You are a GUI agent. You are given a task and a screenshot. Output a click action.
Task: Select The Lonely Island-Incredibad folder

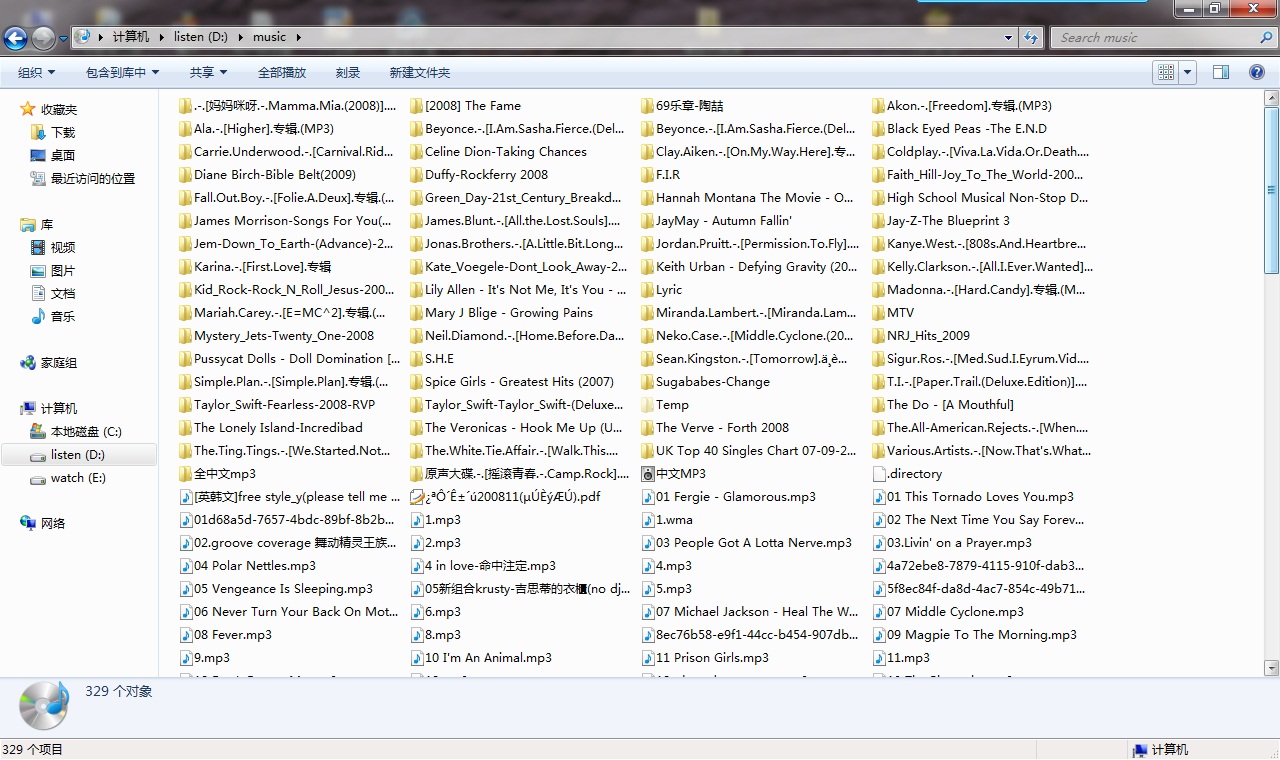tap(271, 427)
